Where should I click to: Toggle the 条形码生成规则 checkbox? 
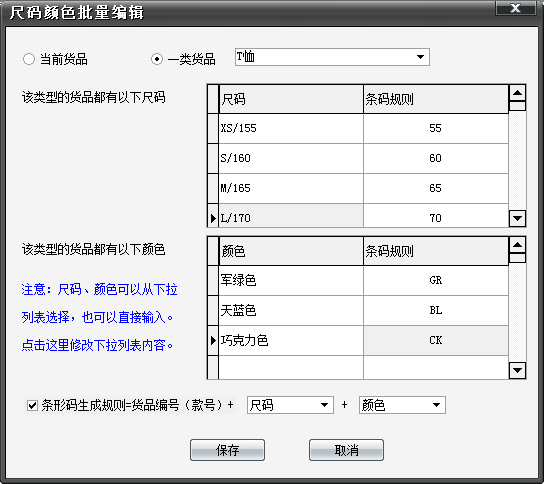pyautogui.click(x=33, y=405)
